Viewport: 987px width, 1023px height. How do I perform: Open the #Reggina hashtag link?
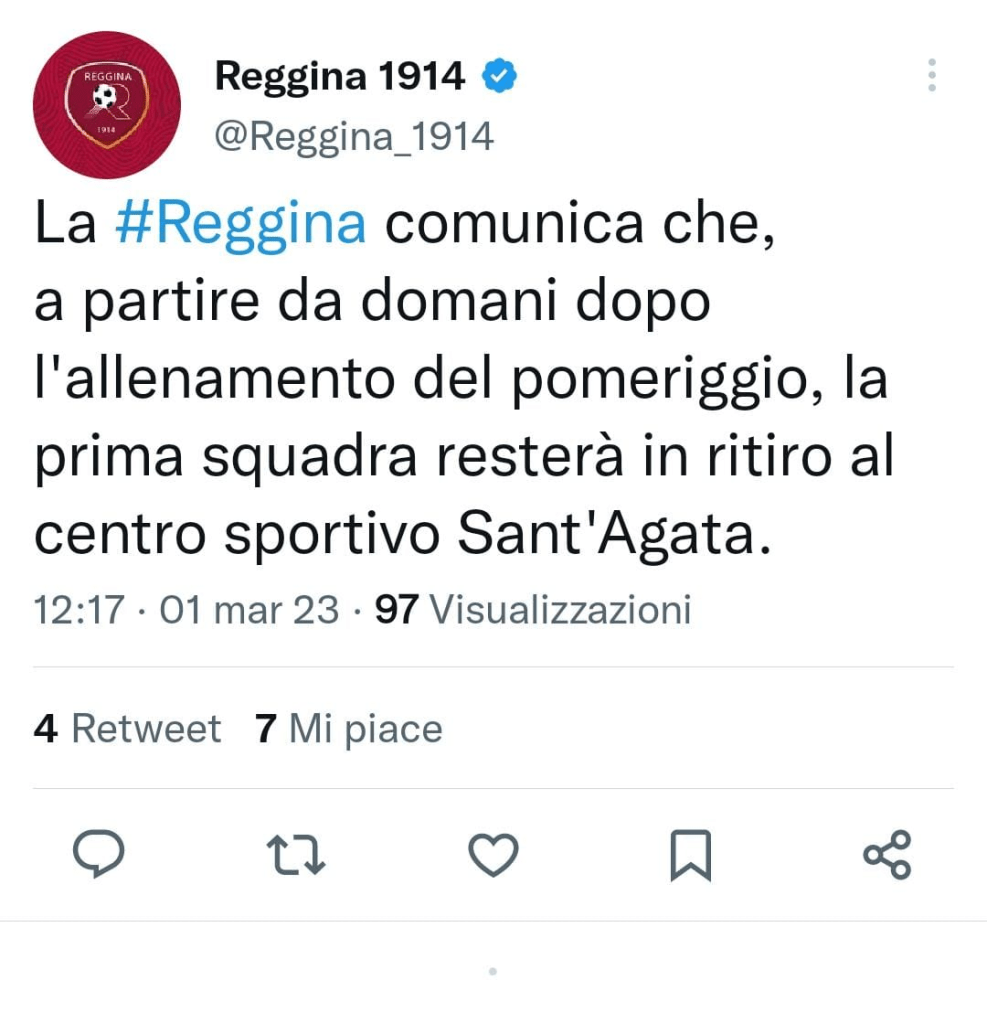[240, 224]
